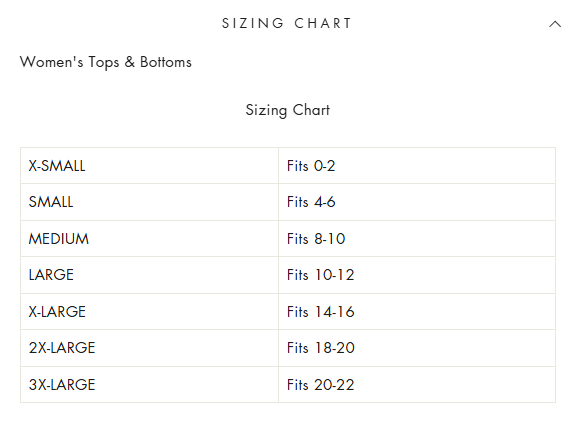The image size is (573, 429).
Task: Click the Fits 4-6 cell
Action: (417, 202)
